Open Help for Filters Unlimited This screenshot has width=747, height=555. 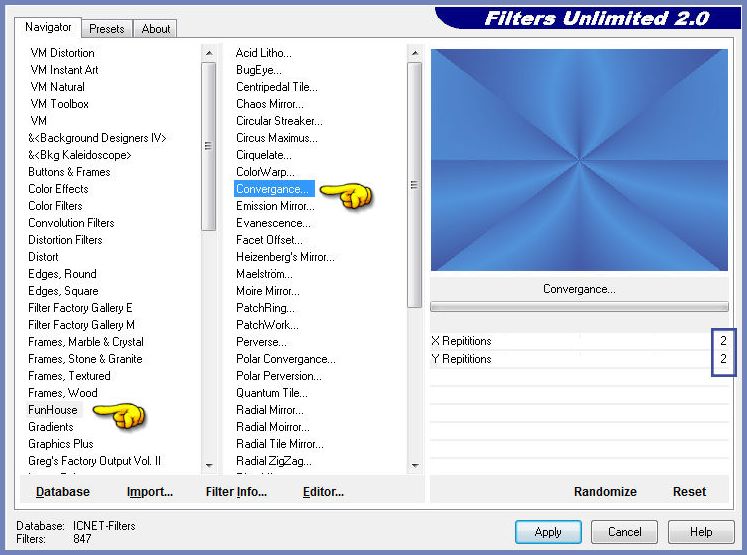[x=701, y=532]
